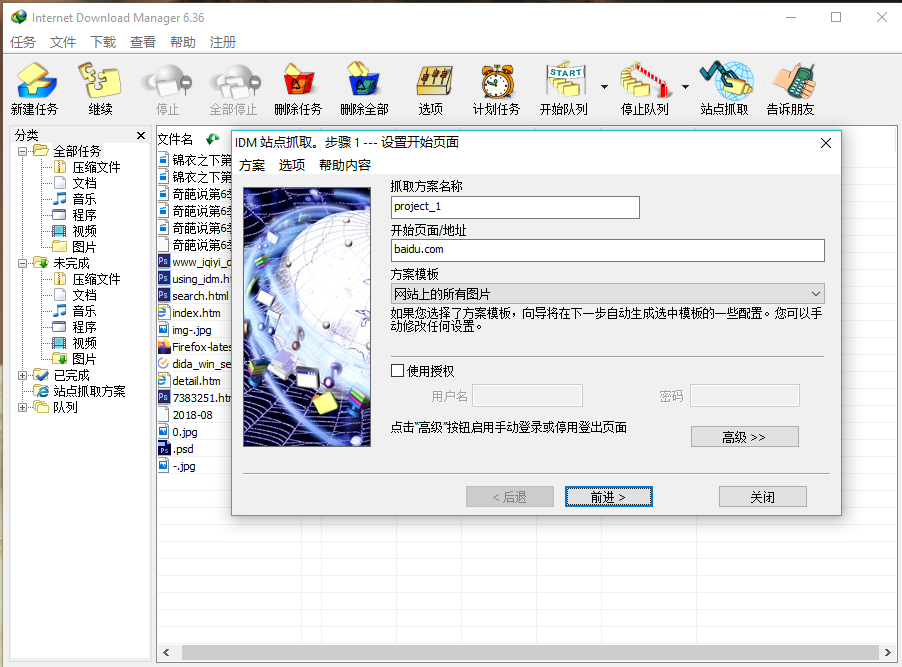The image size is (902, 667).
Task: Select 图片 under 未完成
Action: click(75, 359)
